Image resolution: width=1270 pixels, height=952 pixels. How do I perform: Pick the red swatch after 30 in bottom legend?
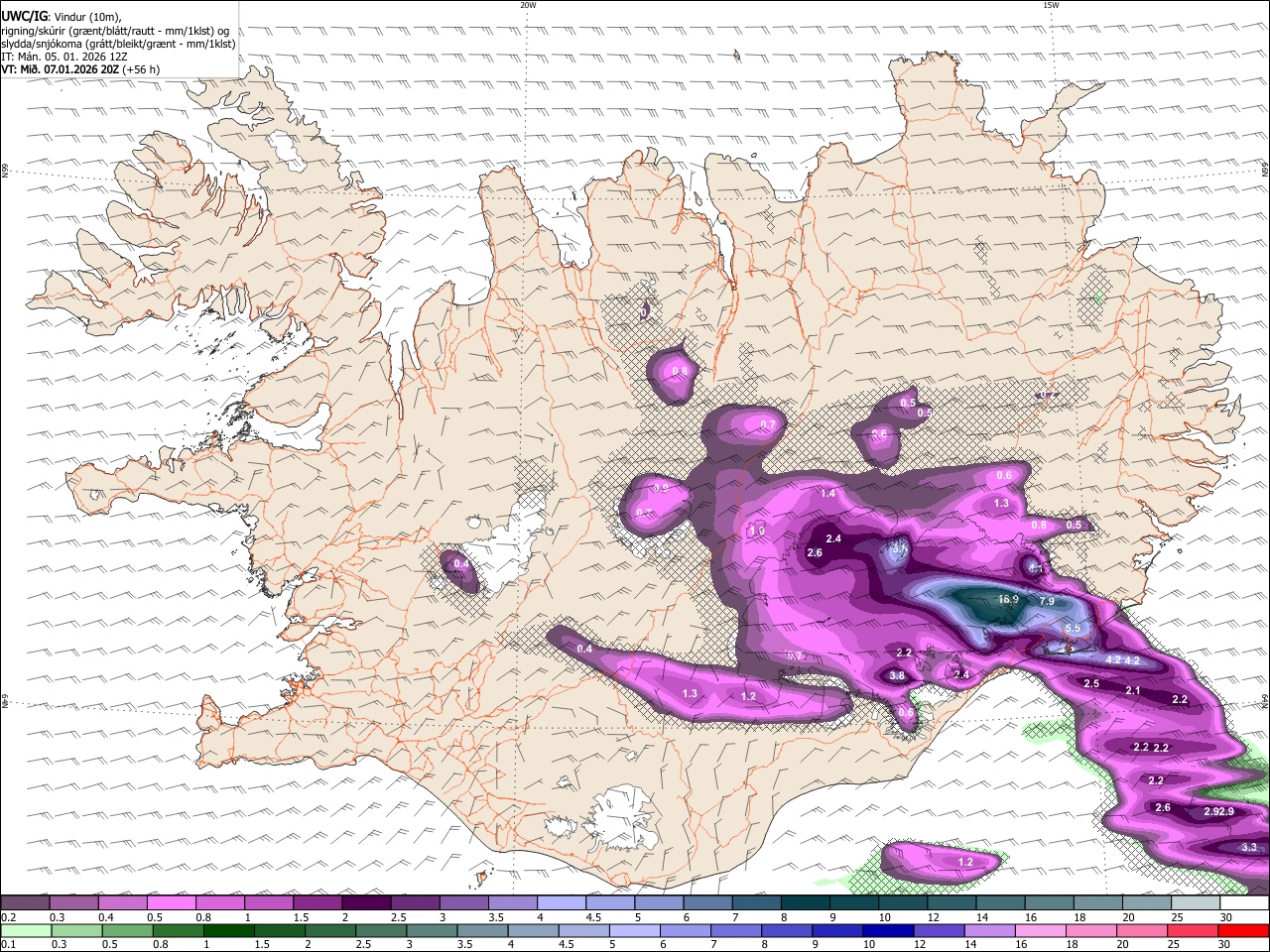[1243, 930]
